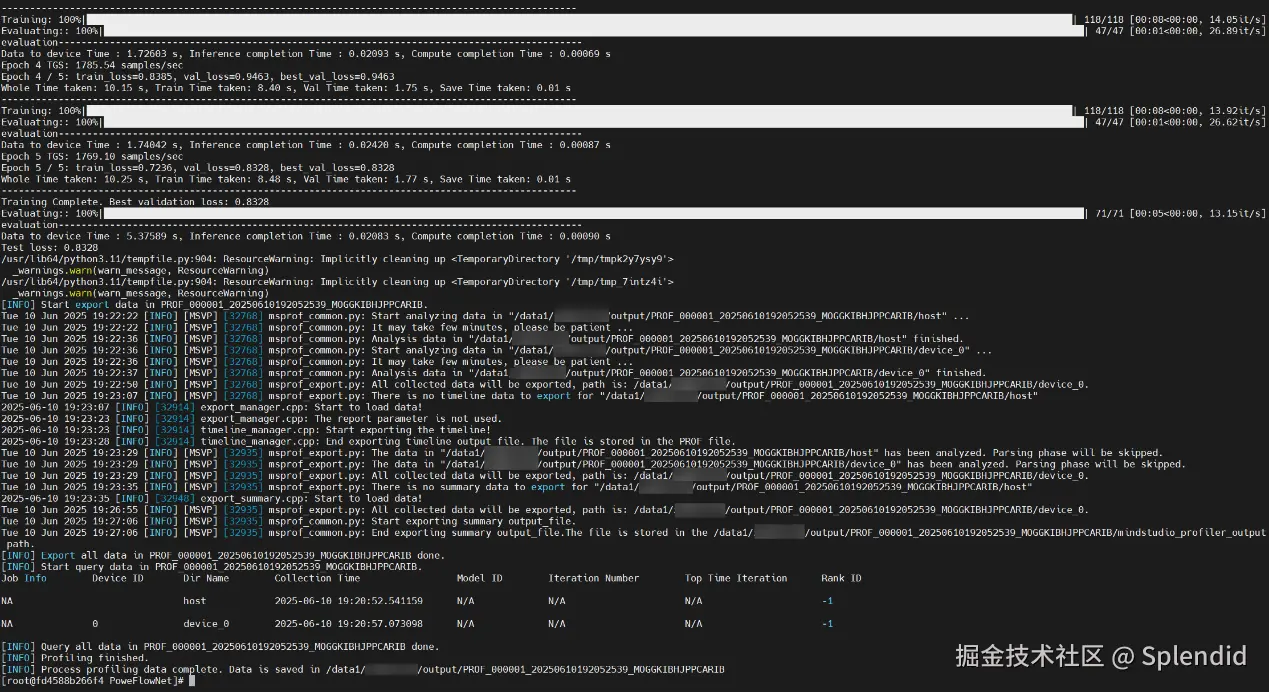Viewport: 1269px width, 692px height.
Task: Click 'Data to device Time : 1.72603 s' line
Action: pyautogui.click(x=306, y=53)
